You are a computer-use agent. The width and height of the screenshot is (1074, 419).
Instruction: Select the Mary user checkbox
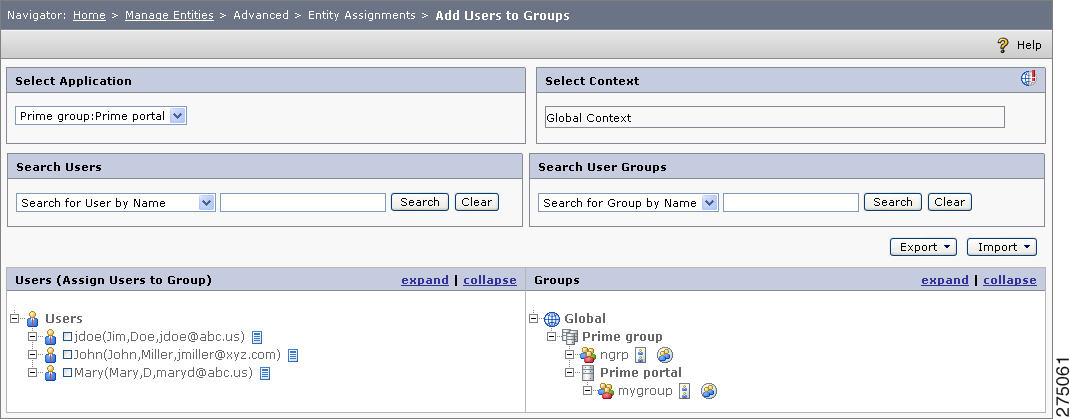pos(67,373)
